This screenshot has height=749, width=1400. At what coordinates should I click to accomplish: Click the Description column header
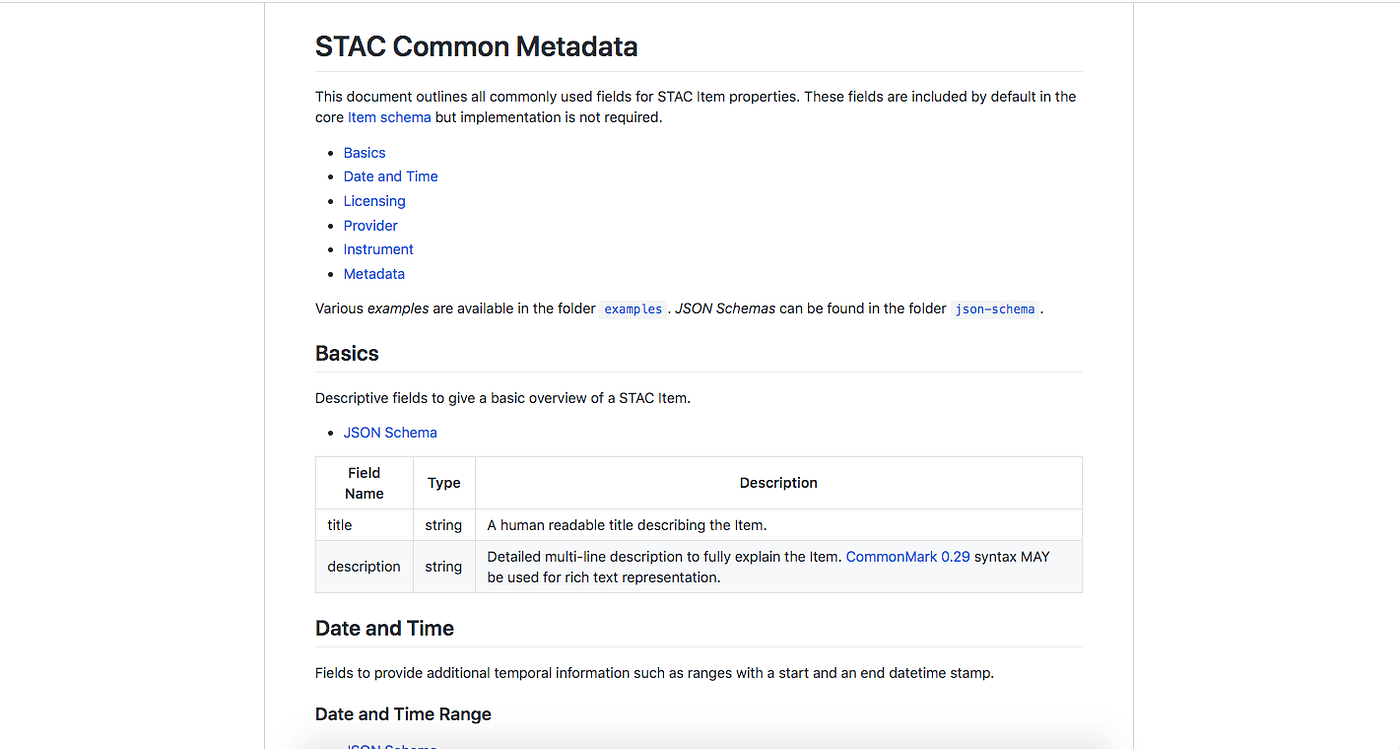[778, 483]
